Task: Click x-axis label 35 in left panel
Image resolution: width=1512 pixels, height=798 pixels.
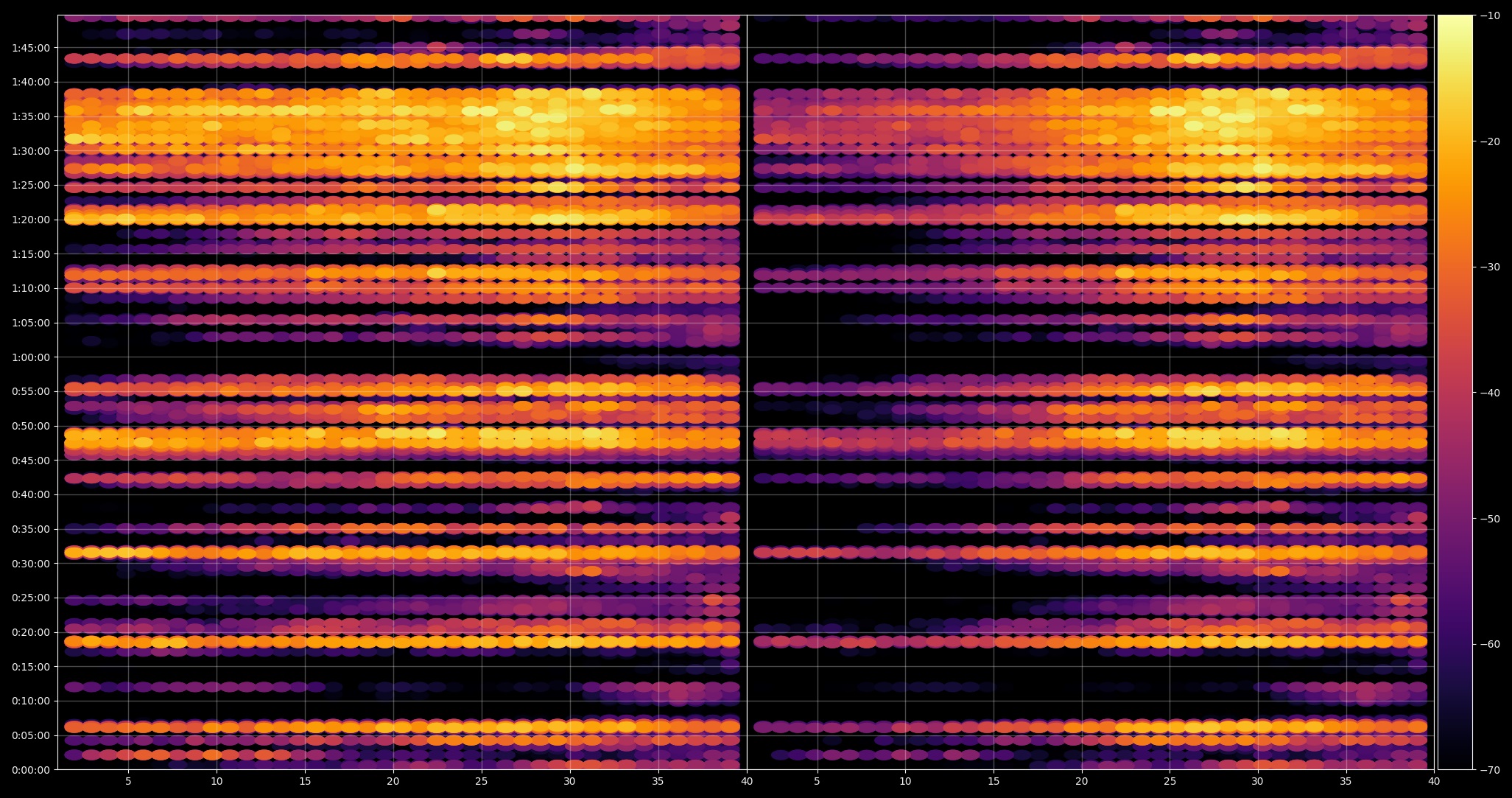Action: [658, 781]
